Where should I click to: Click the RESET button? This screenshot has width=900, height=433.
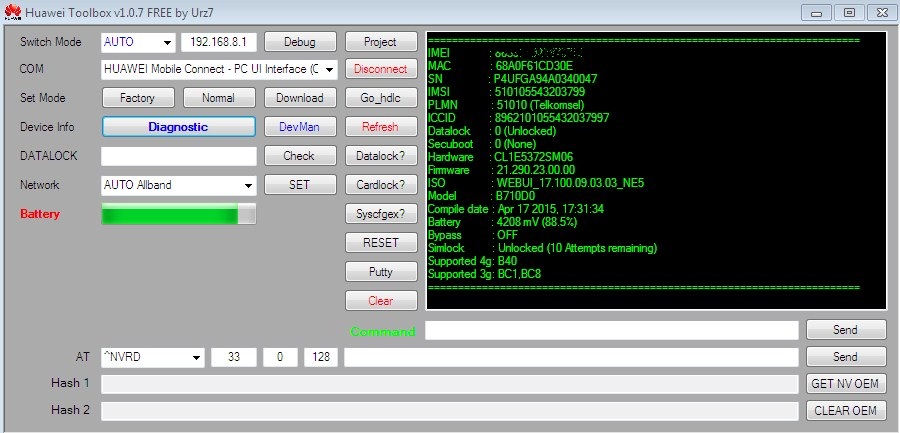[381, 242]
